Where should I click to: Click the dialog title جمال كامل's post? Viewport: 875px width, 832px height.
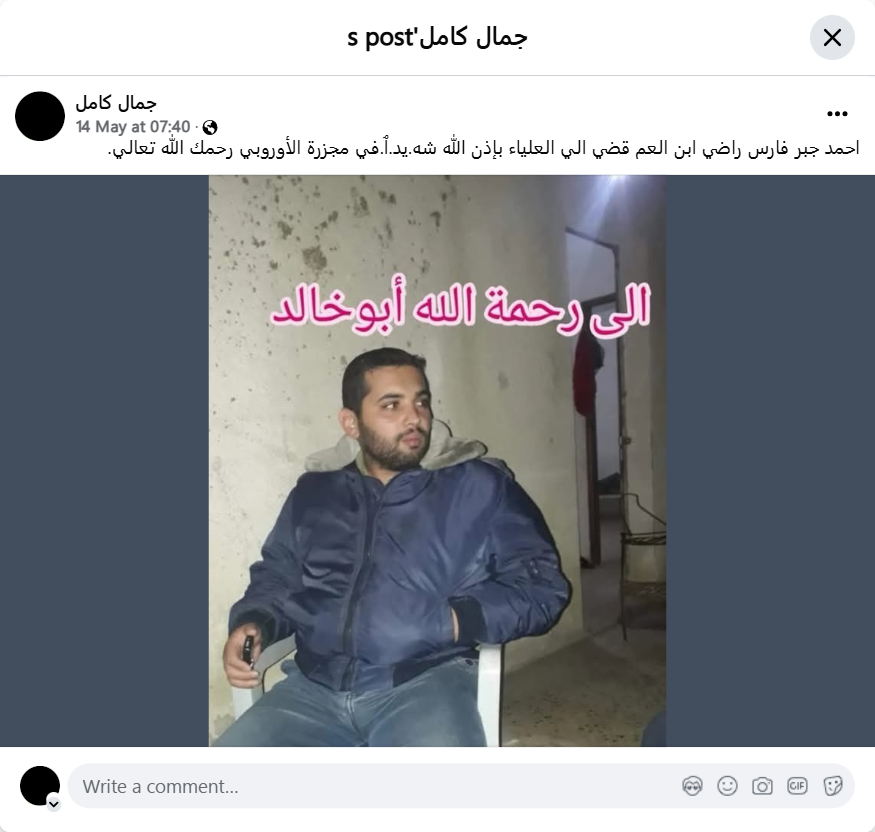point(437,37)
